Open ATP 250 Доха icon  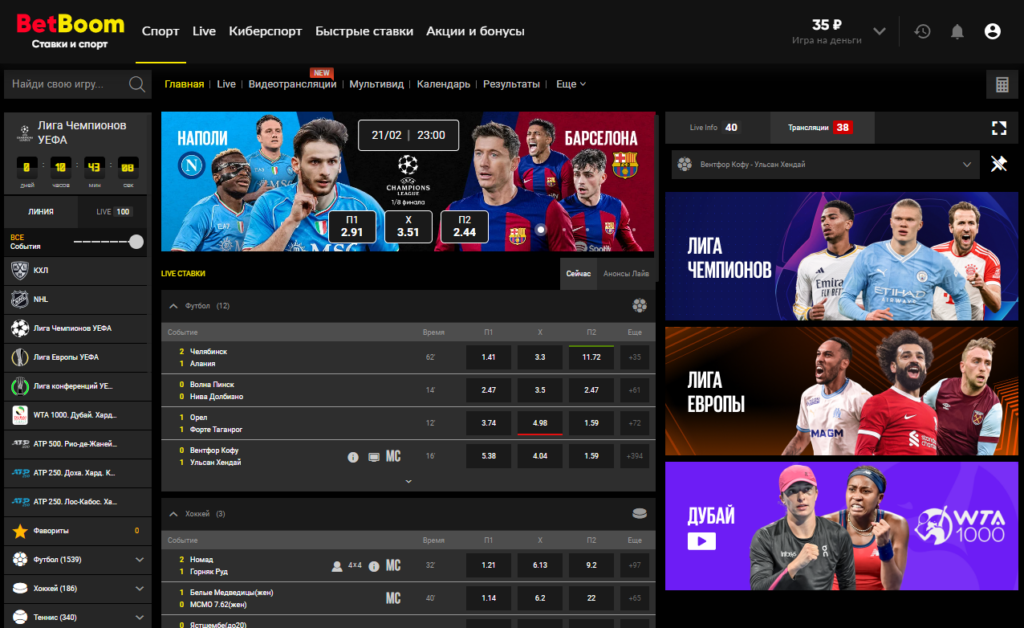point(20,473)
